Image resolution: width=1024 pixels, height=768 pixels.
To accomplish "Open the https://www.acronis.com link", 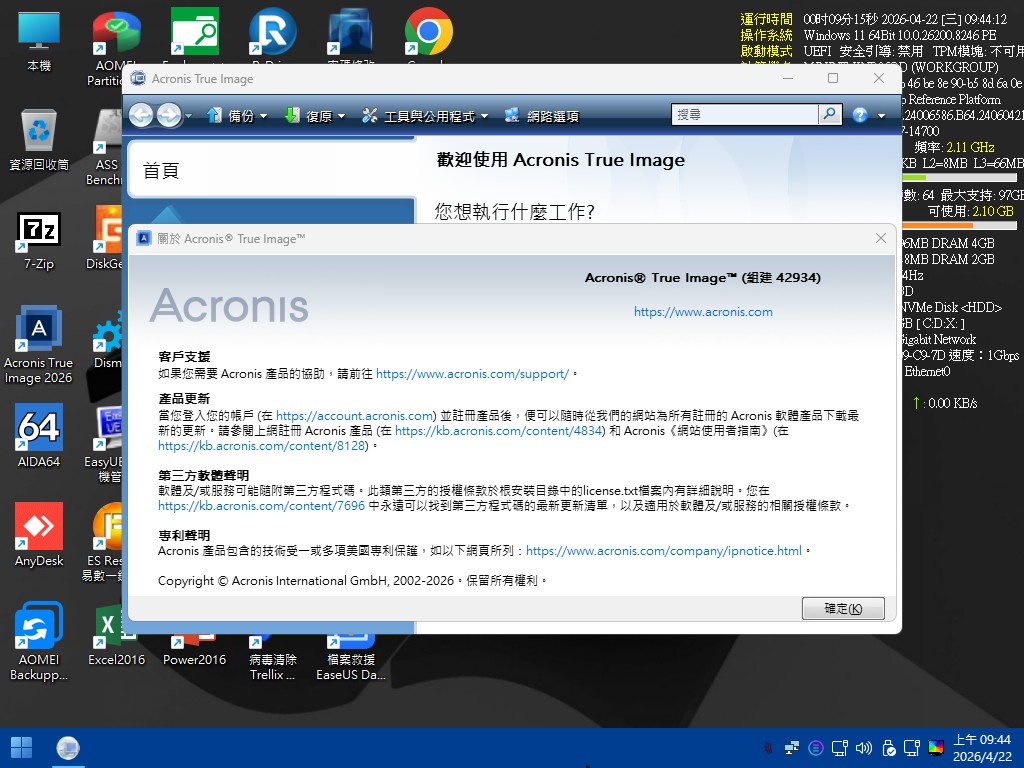I will tap(703, 312).
